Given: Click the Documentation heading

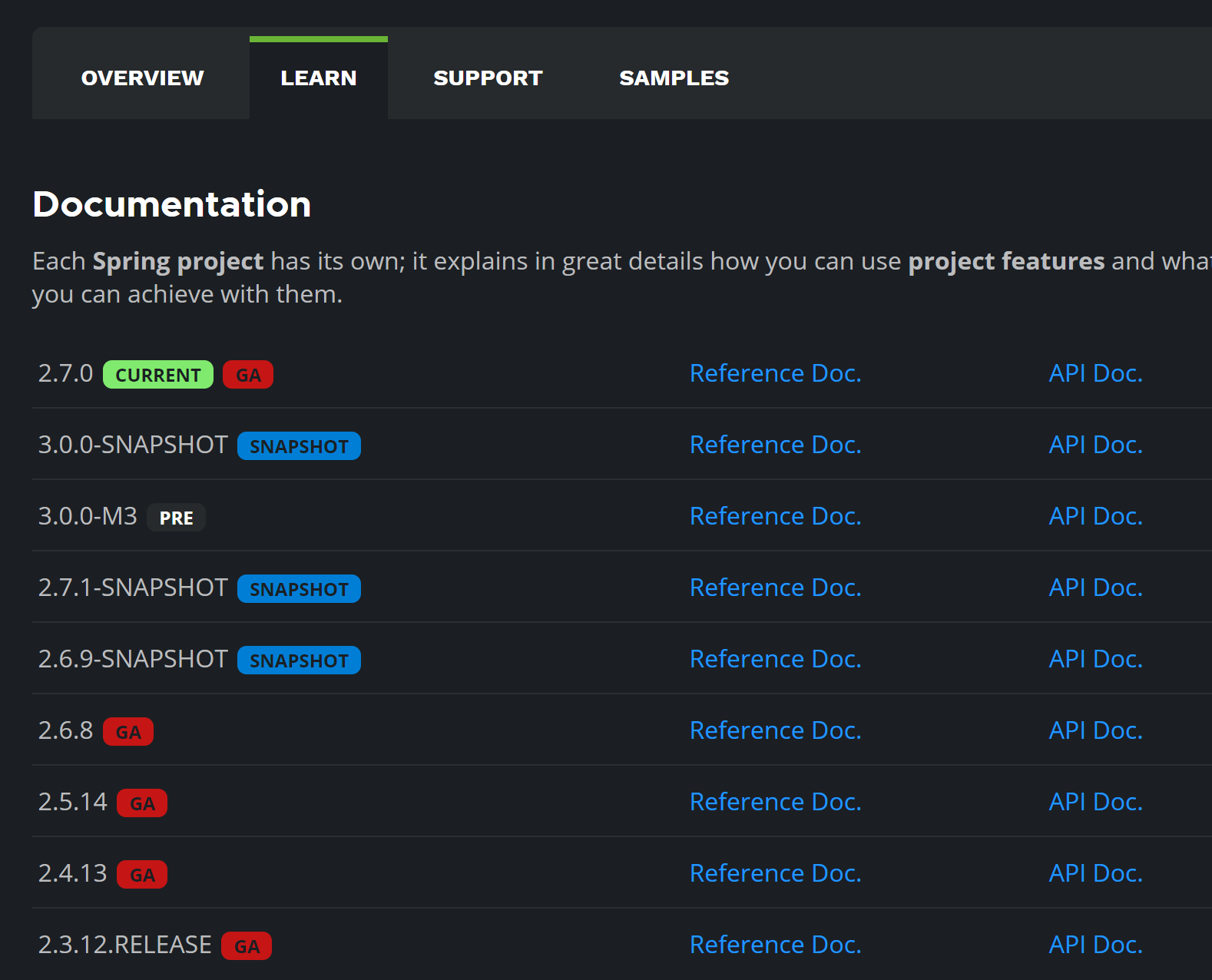Looking at the screenshot, I should click(x=172, y=204).
